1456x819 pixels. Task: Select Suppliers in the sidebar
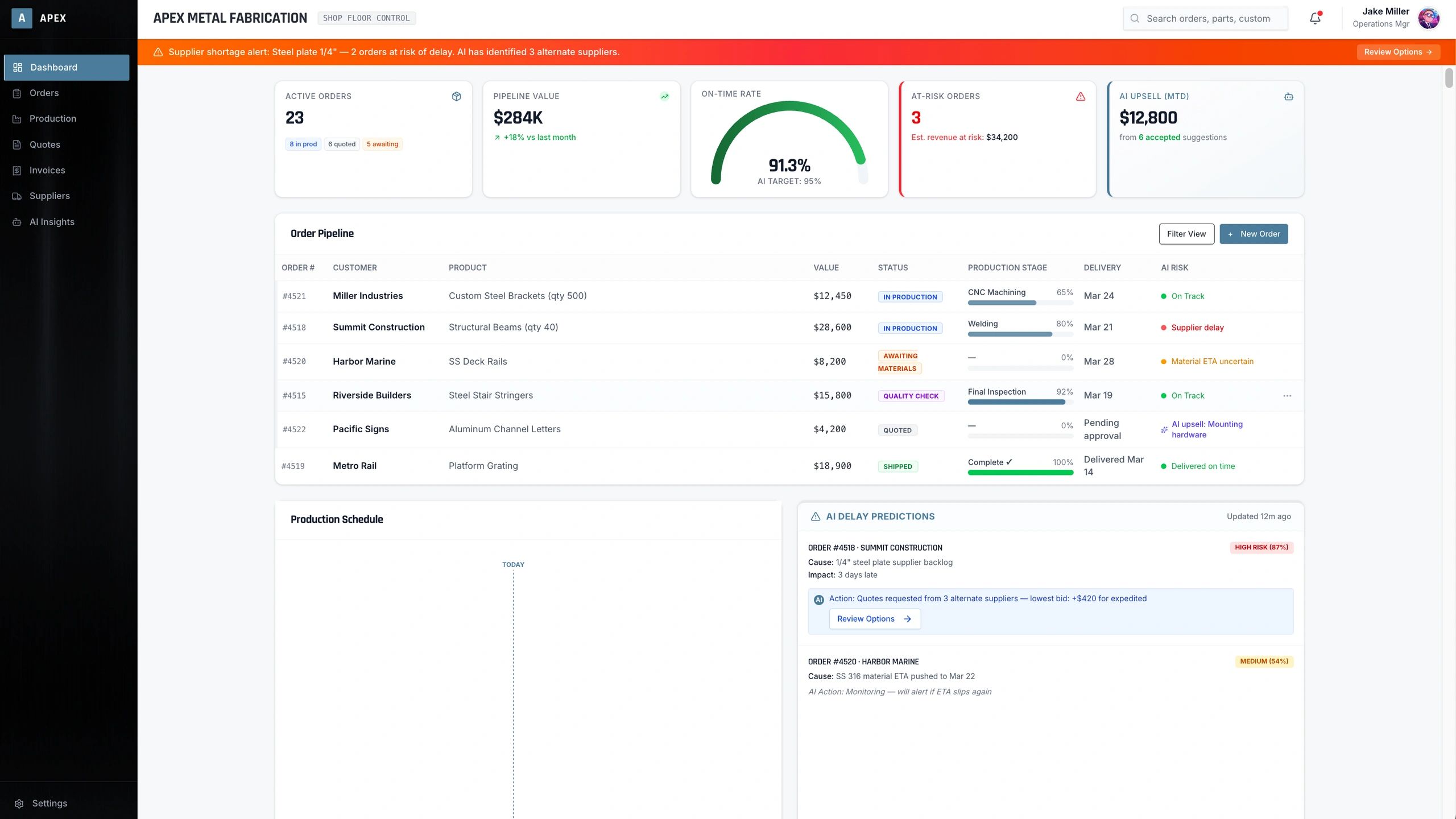tap(49, 195)
